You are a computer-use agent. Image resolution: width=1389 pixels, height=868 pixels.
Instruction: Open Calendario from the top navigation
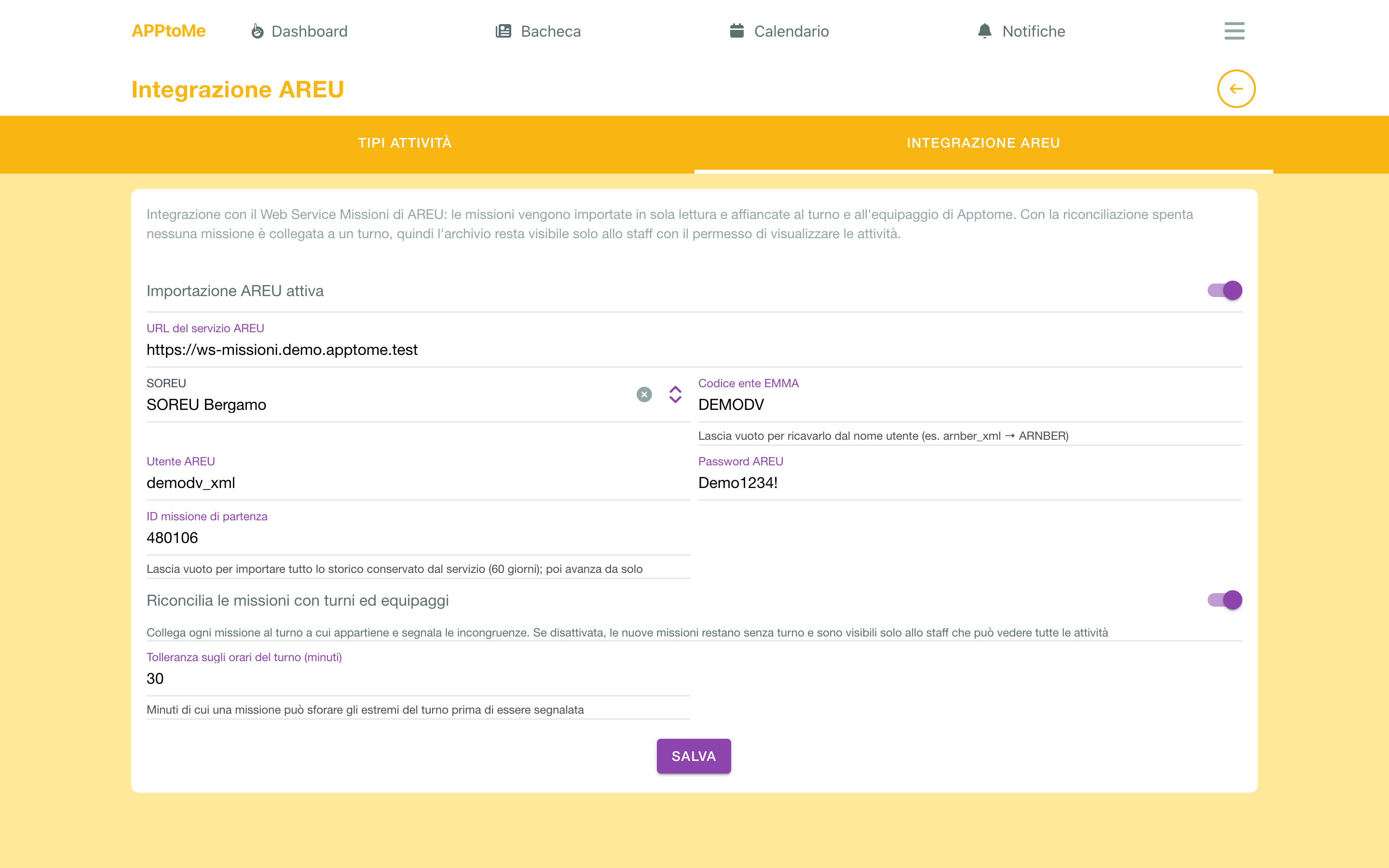(x=779, y=31)
